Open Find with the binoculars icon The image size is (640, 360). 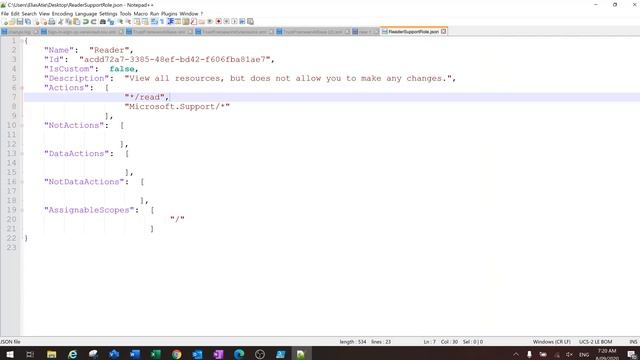tap(102, 22)
